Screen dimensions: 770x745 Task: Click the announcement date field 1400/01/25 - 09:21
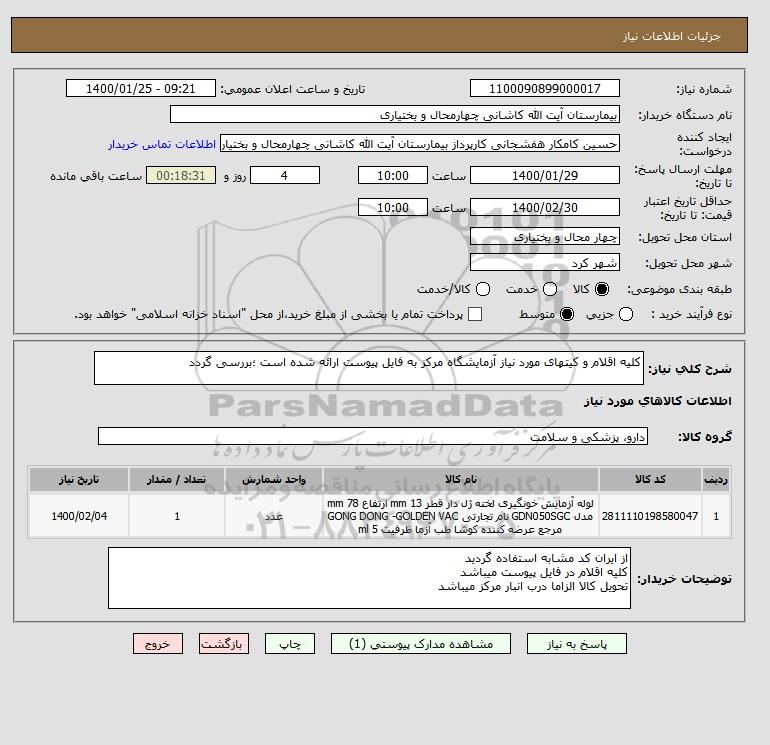point(140,88)
